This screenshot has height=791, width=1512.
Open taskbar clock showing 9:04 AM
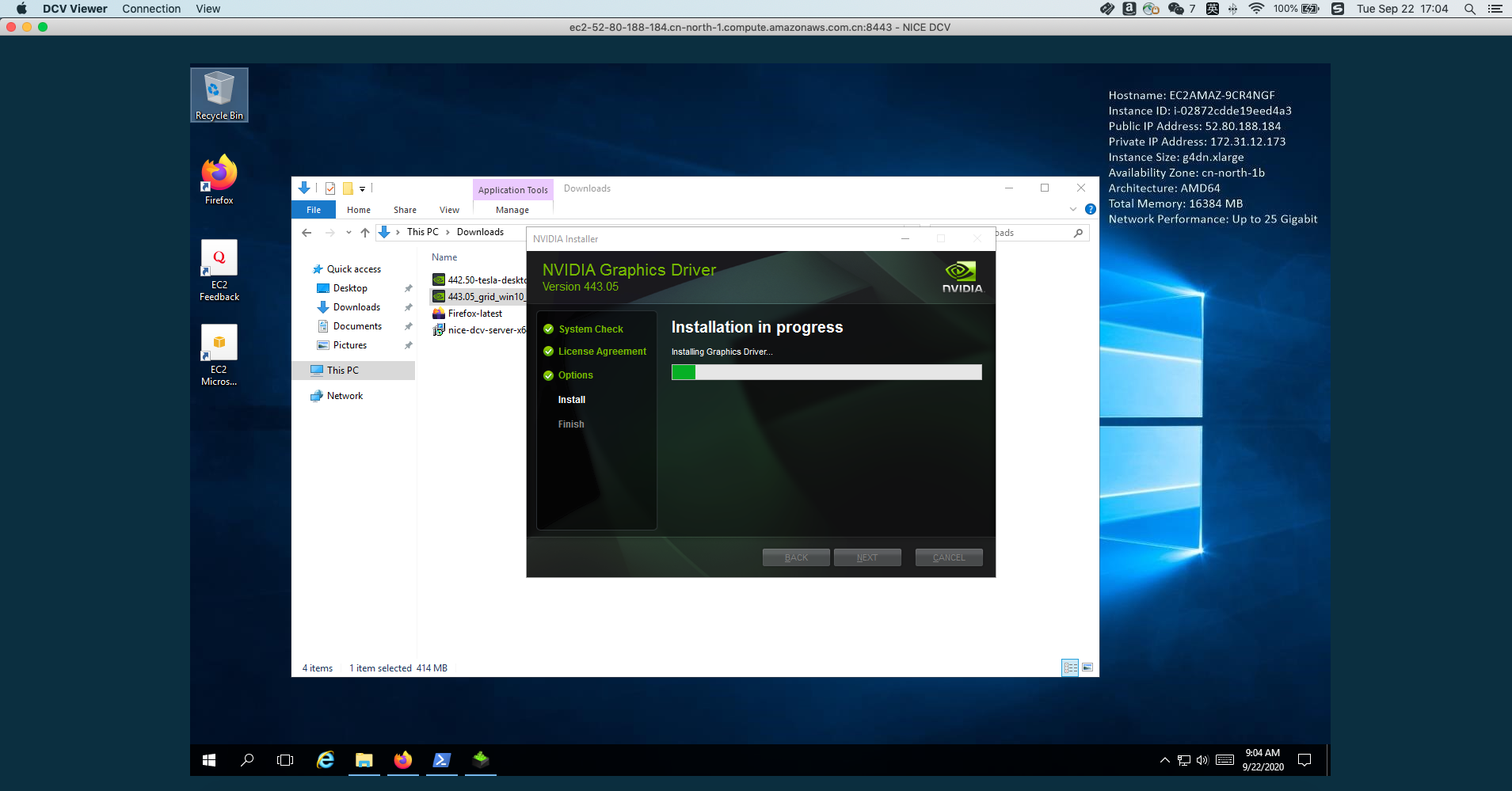(x=1263, y=760)
